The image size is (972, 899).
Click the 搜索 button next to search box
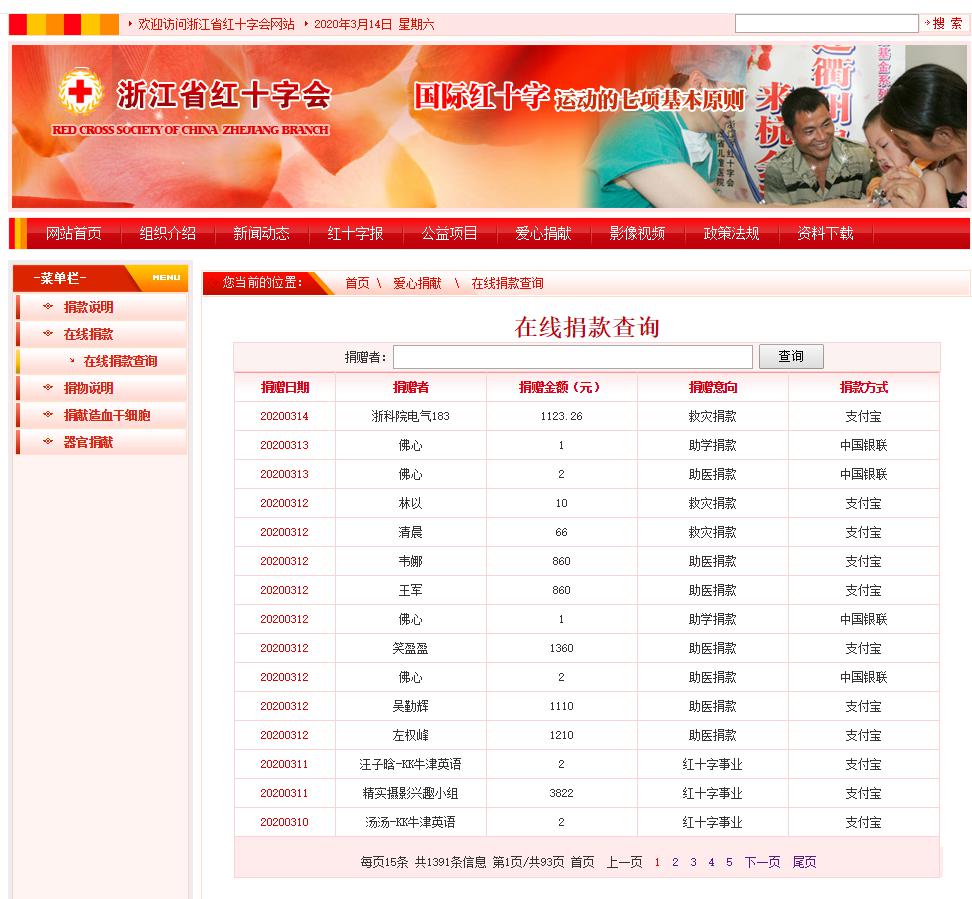(x=946, y=24)
